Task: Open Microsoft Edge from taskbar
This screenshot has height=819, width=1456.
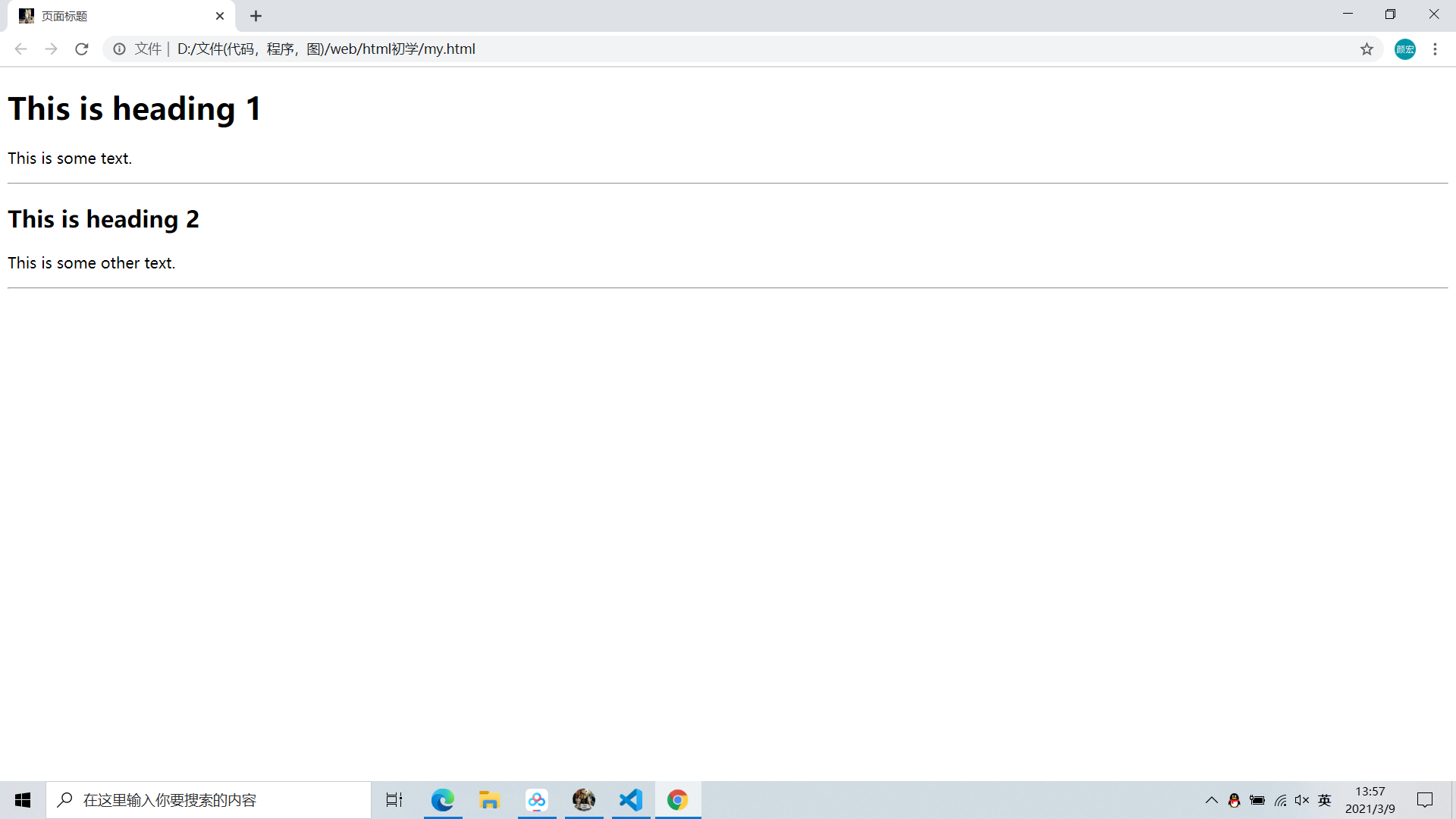Action: (x=443, y=800)
